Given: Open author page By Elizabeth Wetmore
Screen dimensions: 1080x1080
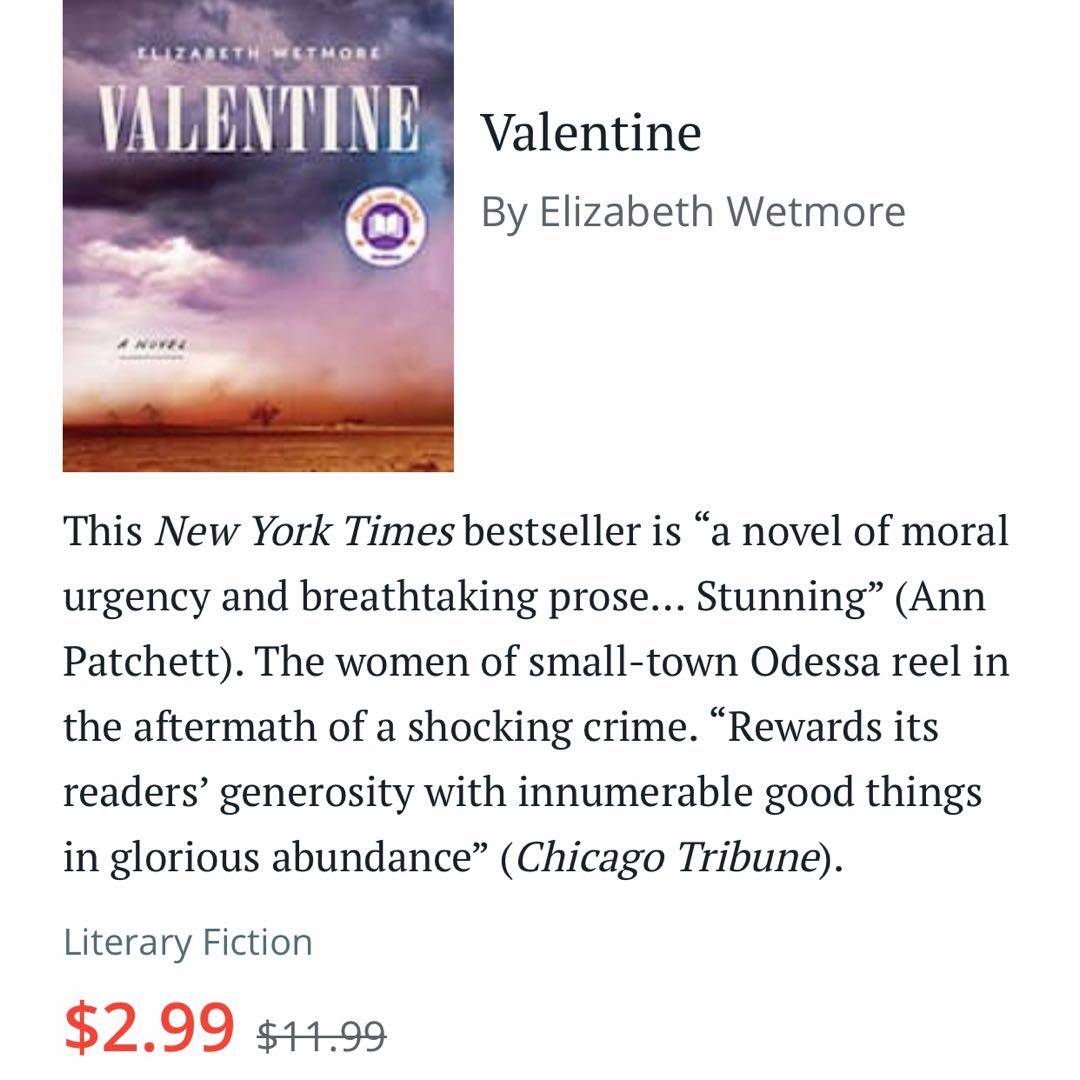Looking at the screenshot, I should 692,212.
